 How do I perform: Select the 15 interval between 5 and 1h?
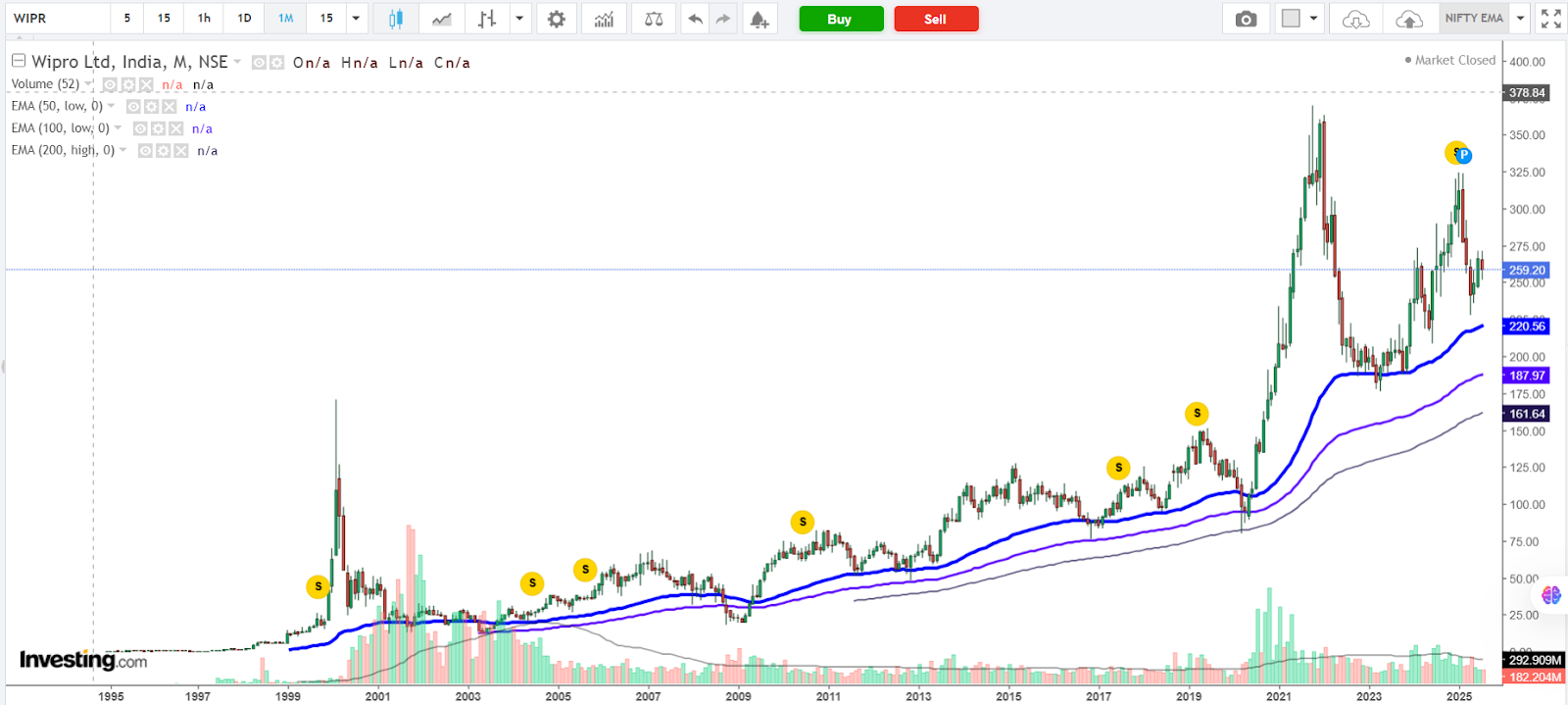coord(164,19)
